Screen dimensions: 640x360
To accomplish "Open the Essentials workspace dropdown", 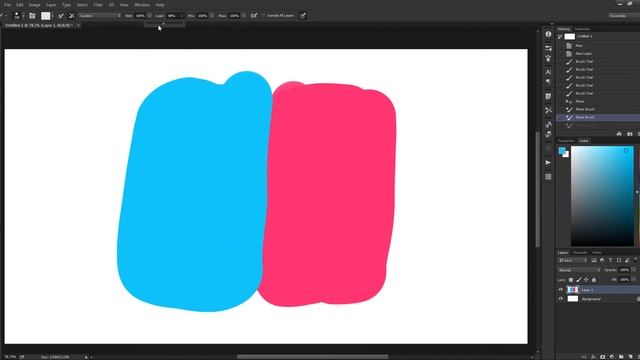I will coord(624,16).
